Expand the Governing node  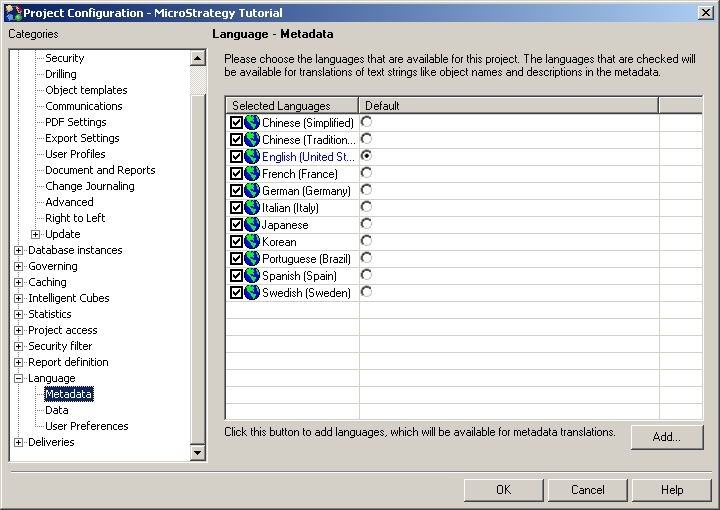[x=18, y=266]
